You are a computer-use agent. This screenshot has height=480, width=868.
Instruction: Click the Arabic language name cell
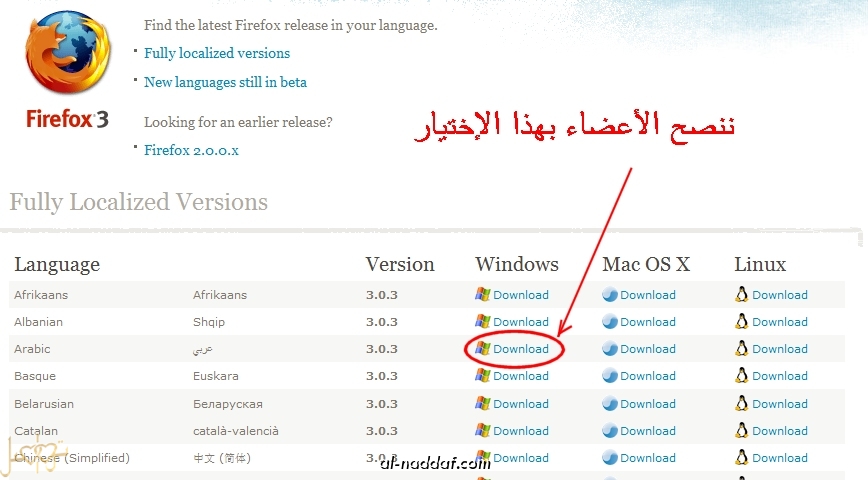(x=32, y=349)
